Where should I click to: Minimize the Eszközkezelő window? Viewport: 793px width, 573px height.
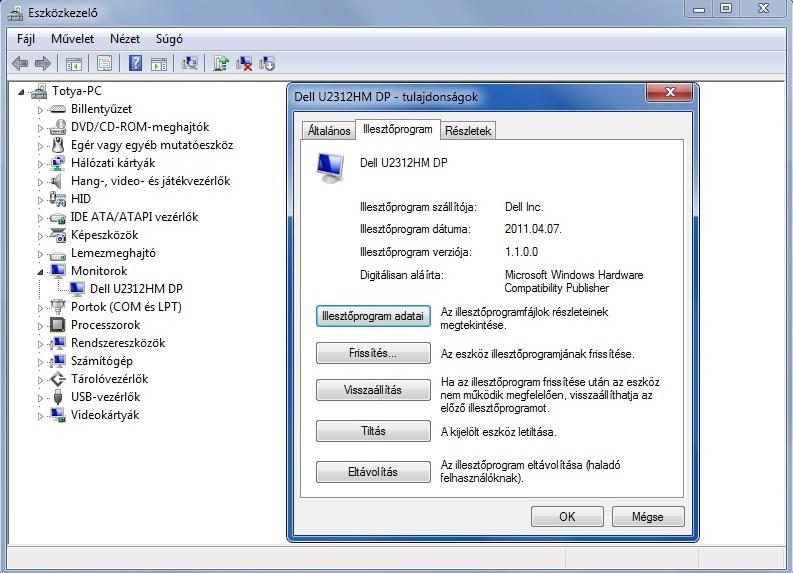[x=699, y=9]
